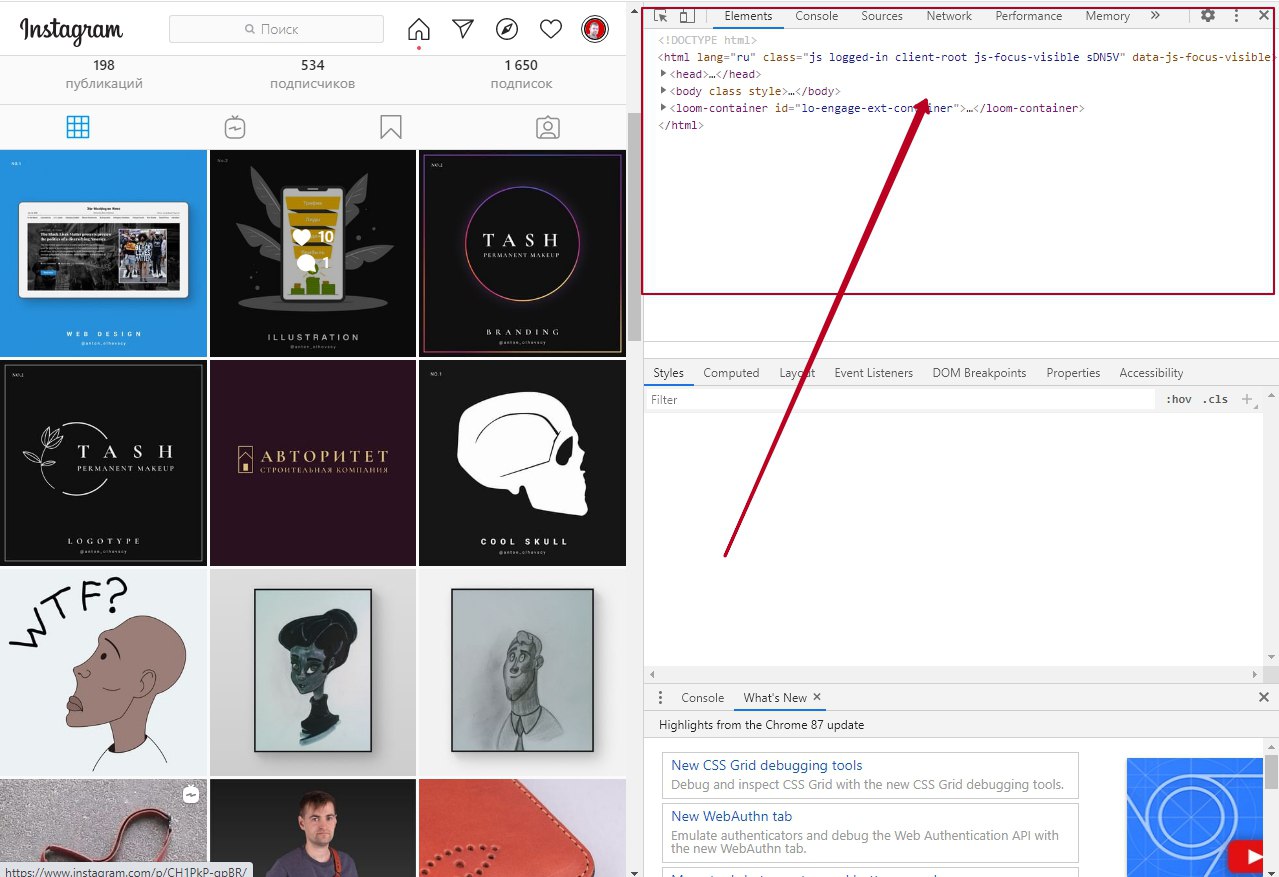Open the drawer Console tab

click(x=702, y=698)
